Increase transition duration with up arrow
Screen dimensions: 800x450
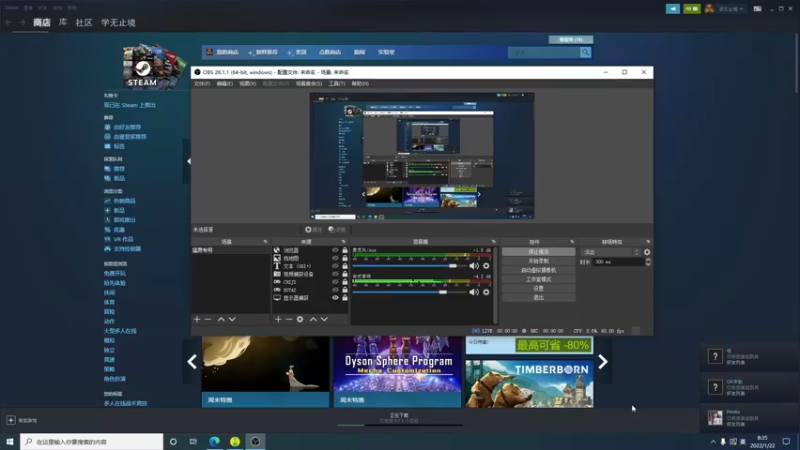coord(648,260)
